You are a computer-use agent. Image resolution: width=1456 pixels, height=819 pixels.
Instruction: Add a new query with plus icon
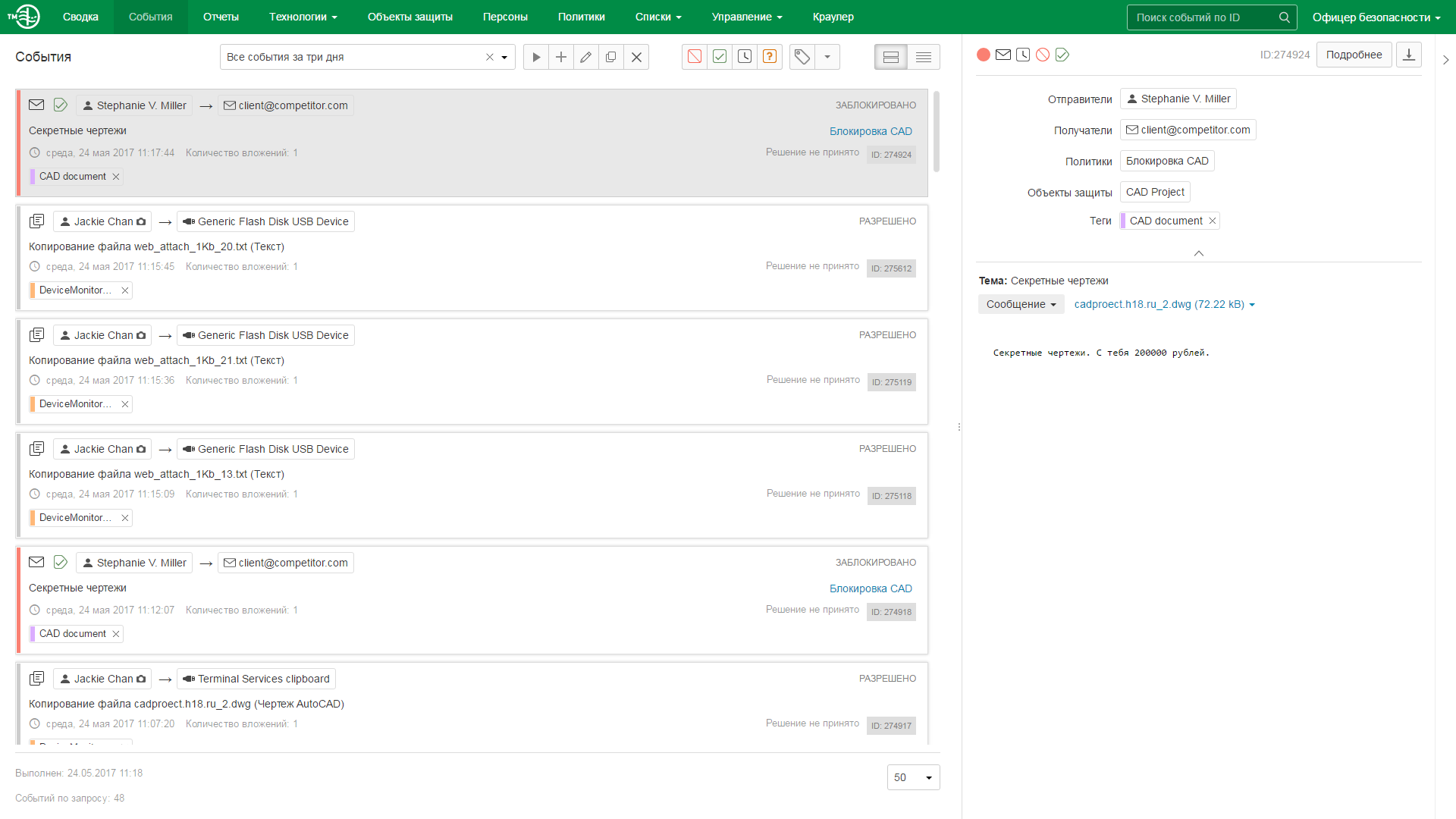tap(561, 57)
